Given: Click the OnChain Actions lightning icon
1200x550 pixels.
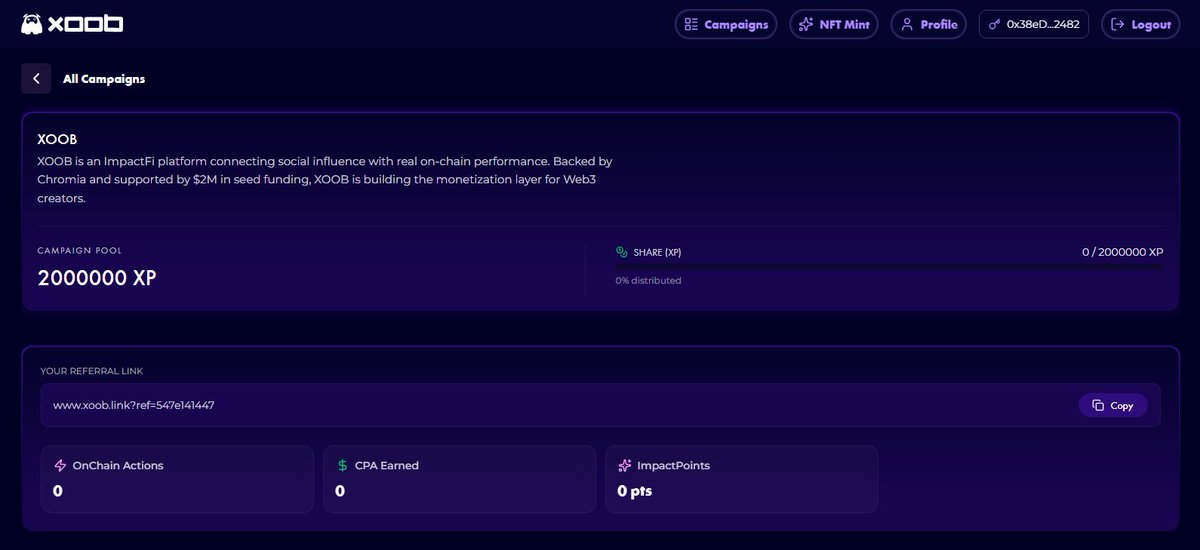Looking at the screenshot, I should coord(61,465).
